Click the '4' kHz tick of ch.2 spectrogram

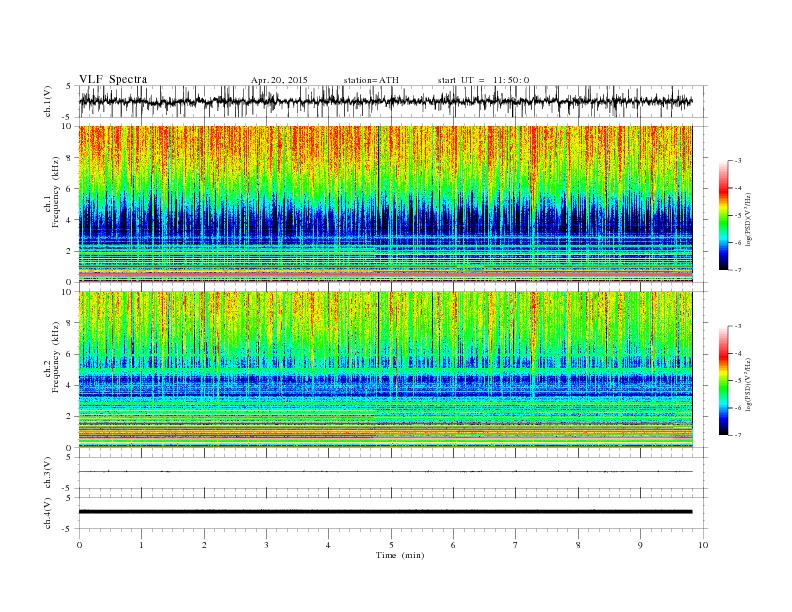pyautogui.click(x=70, y=386)
